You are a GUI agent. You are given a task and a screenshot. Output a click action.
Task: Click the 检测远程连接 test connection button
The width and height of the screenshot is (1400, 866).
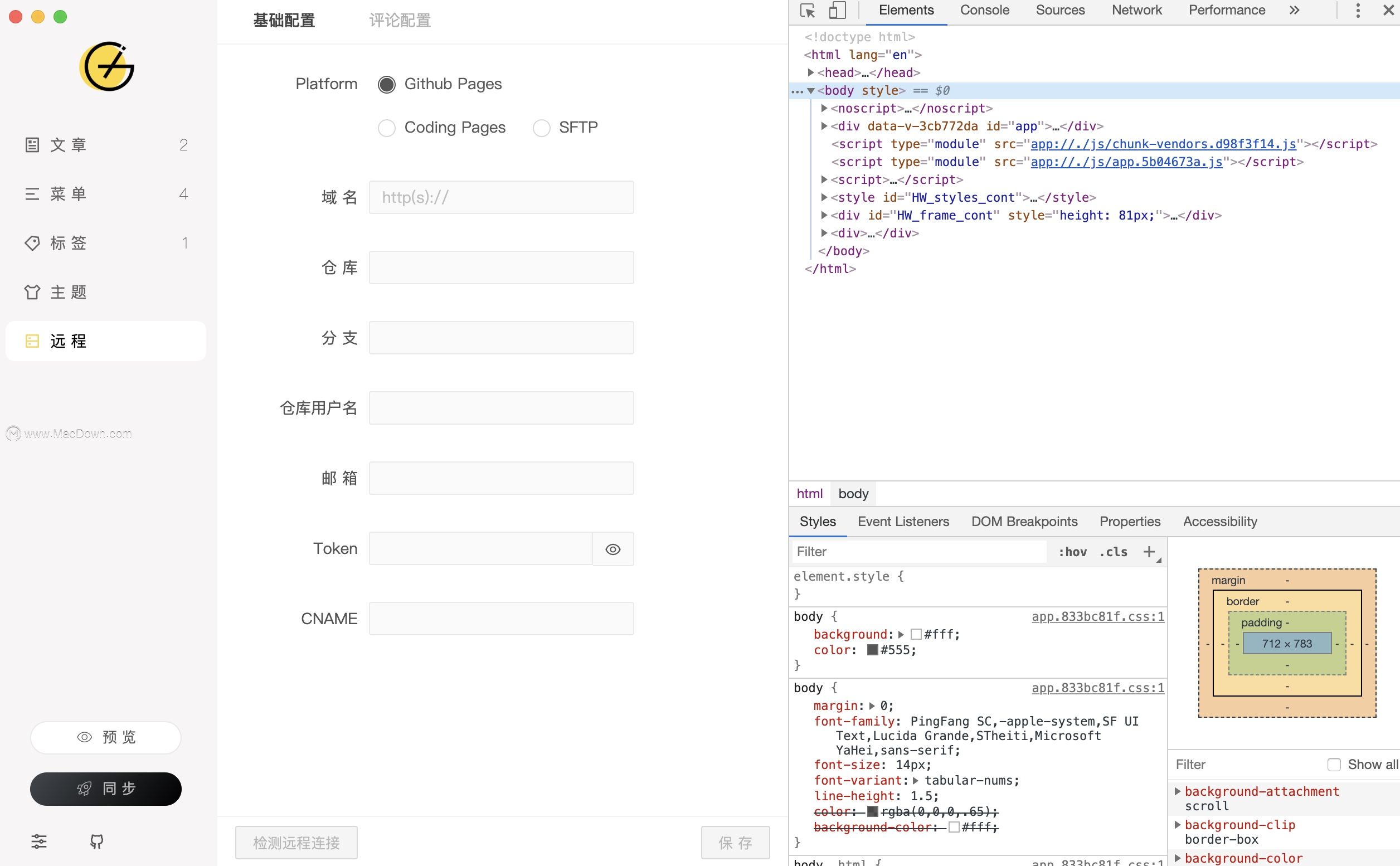pos(296,843)
